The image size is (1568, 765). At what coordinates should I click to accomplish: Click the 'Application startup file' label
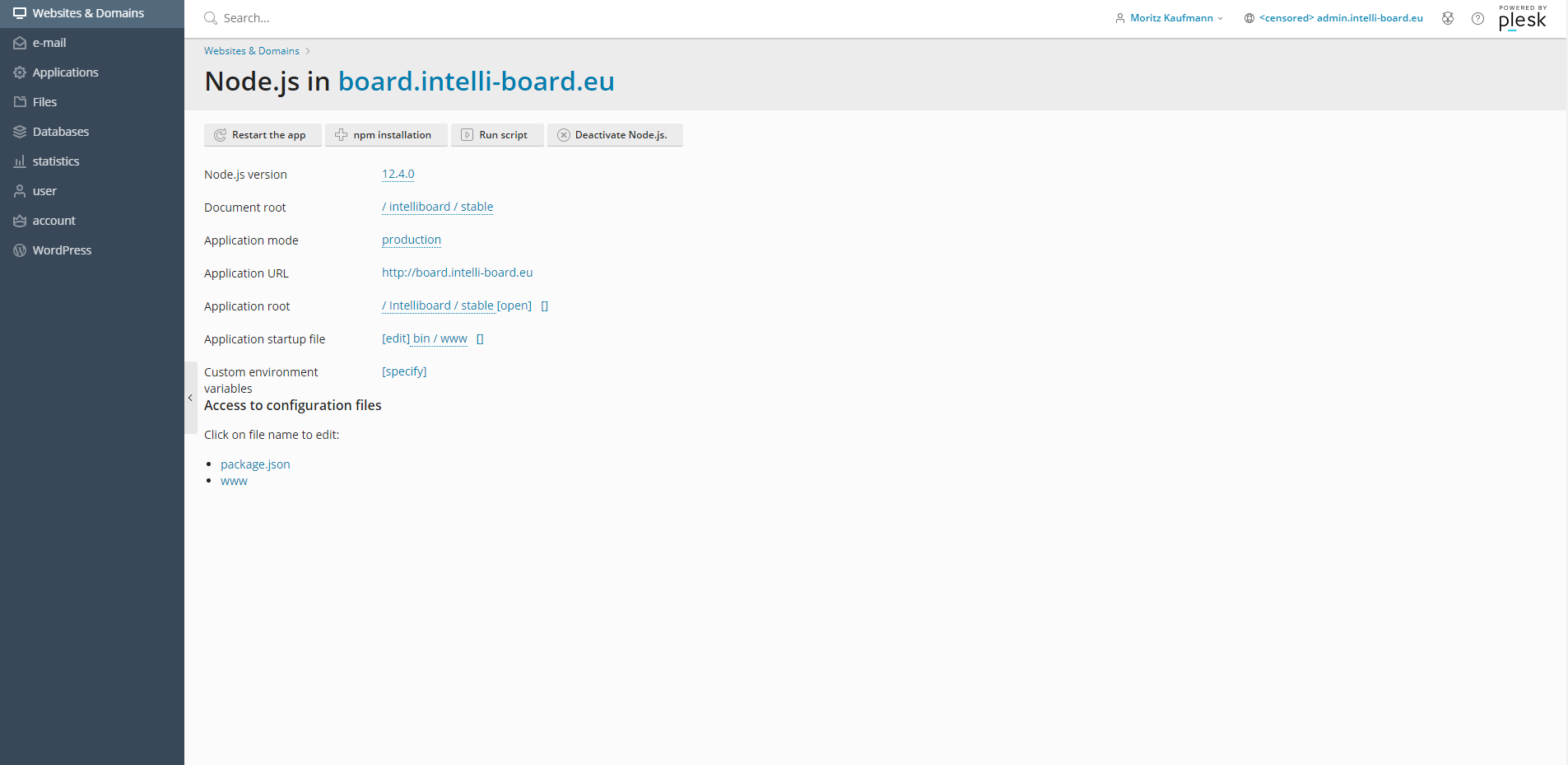coord(265,339)
